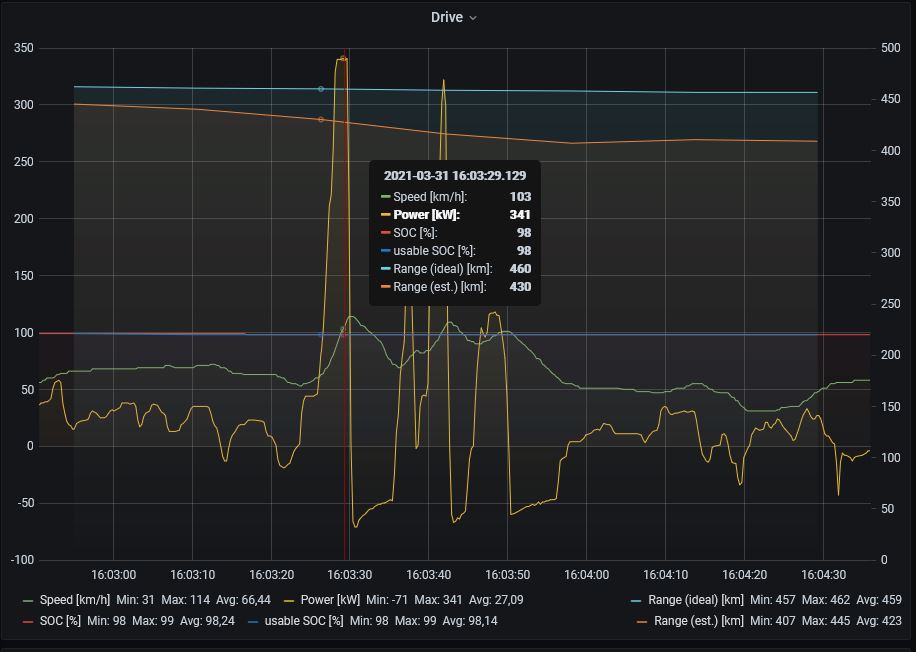Toggle Range (ideal) [km] legend entry
The image size is (916, 652).
[x=696, y=600]
